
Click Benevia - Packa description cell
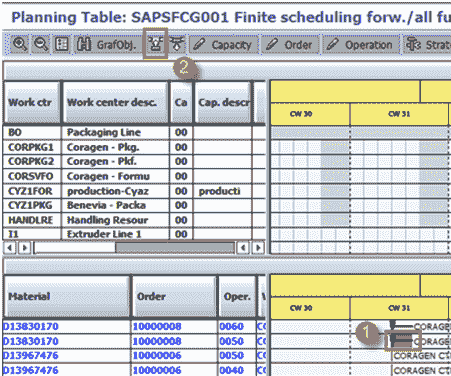(x=115, y=205)
